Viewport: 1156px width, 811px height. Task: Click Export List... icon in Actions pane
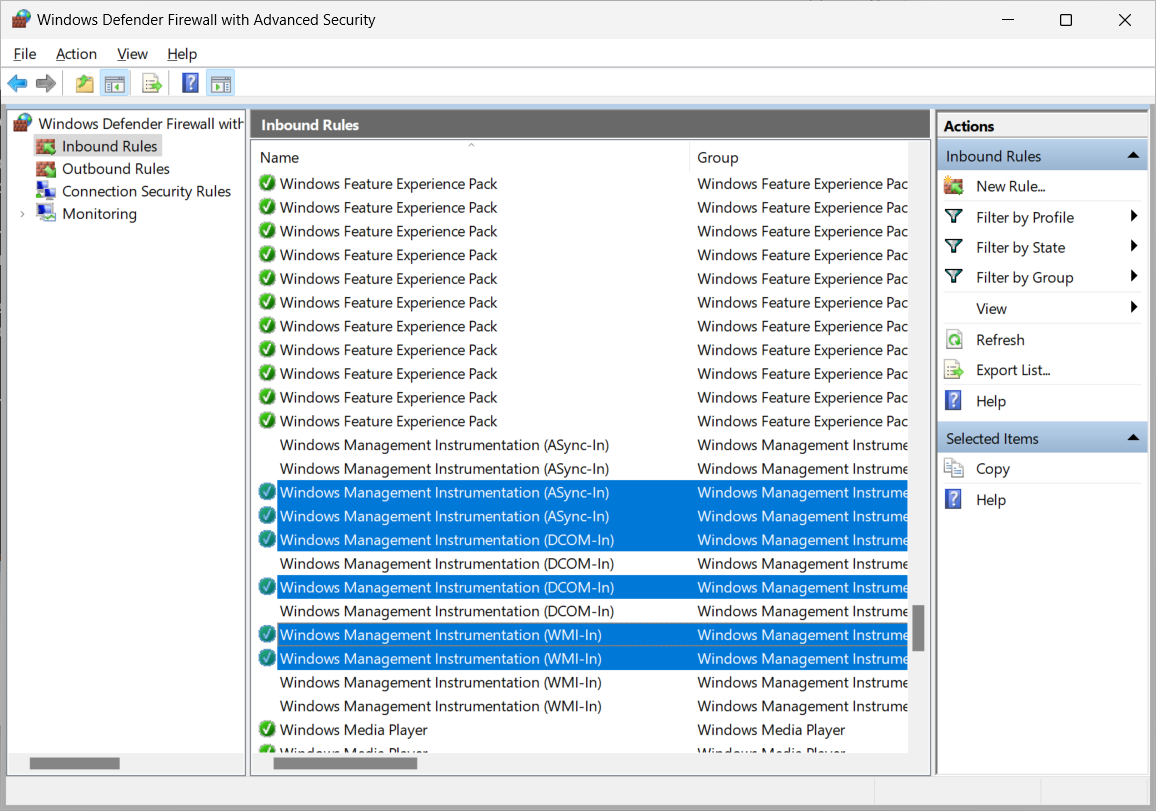click(x=954, y=370)
